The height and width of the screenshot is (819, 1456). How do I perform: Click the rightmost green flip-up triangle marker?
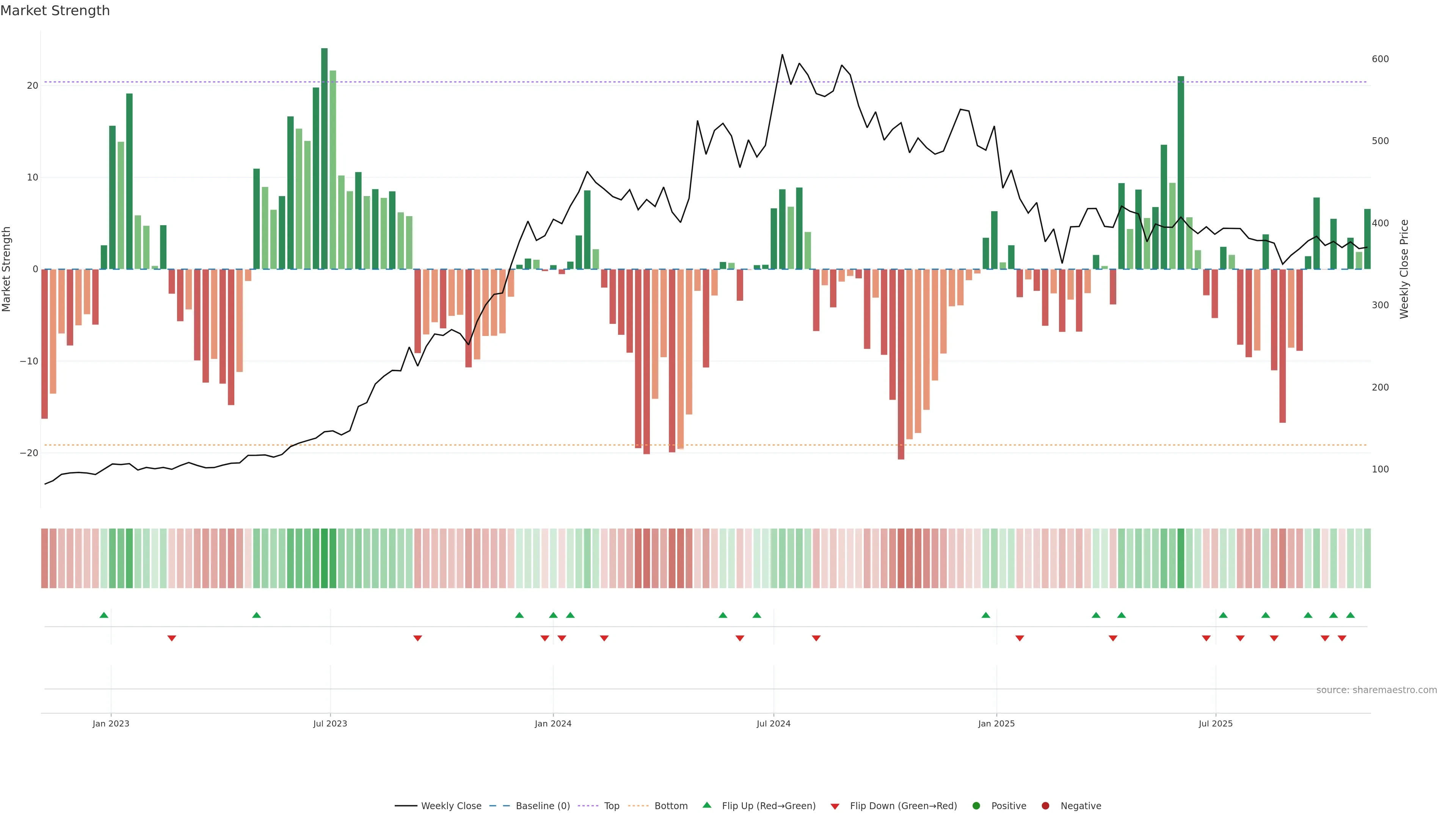[x=1350, y=615]
